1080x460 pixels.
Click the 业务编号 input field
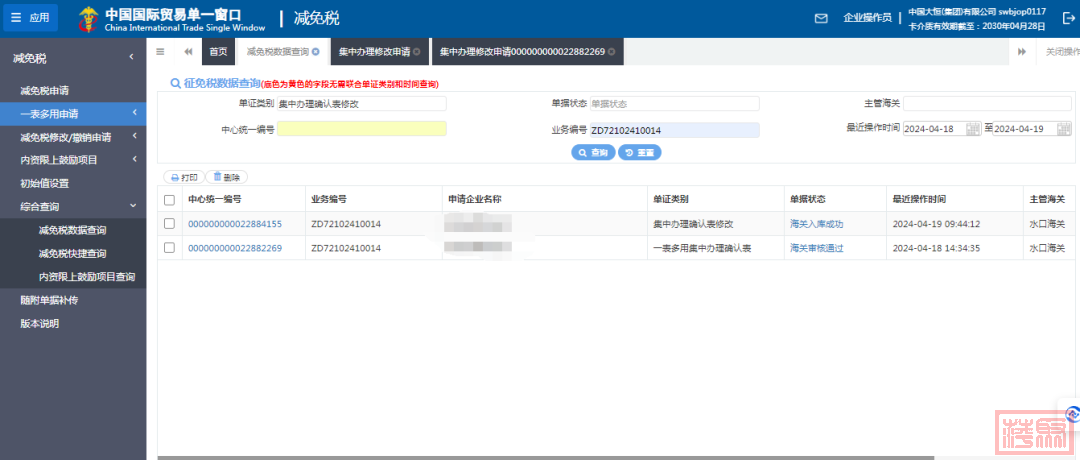674,129
